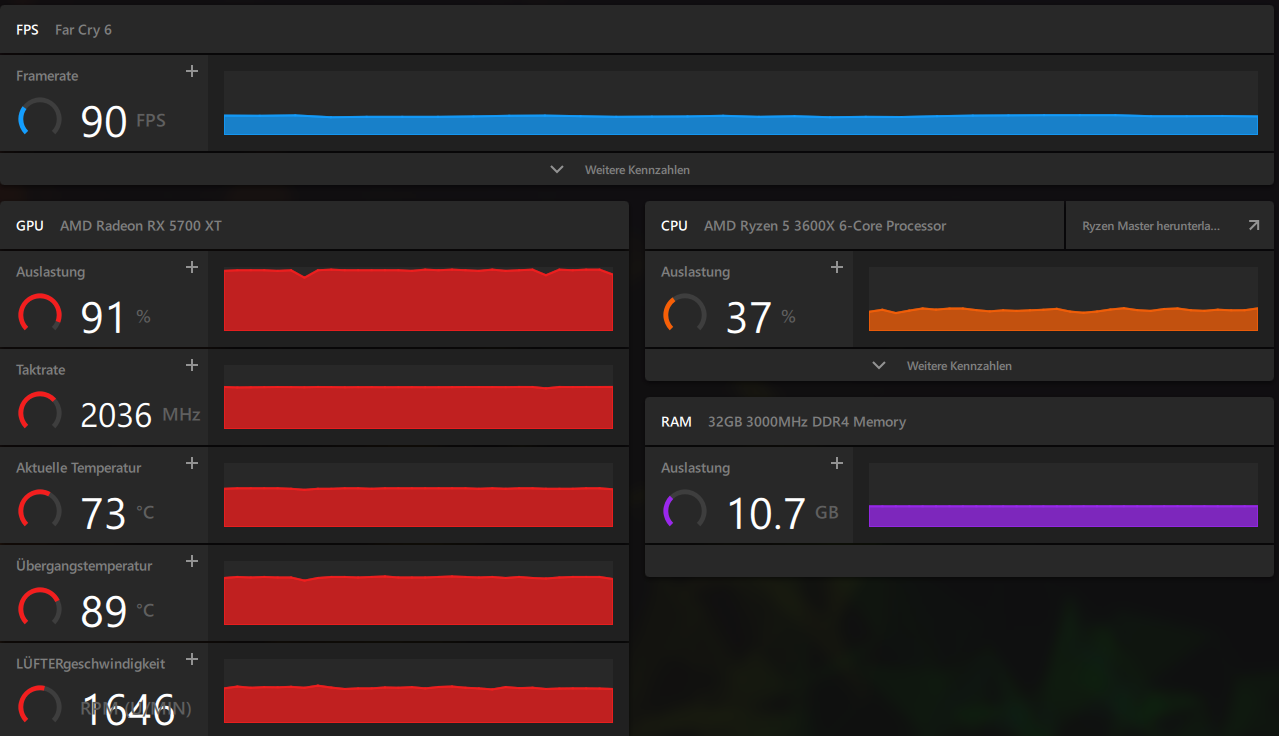Click the purple RAM gauge ring
1279x736 pixels.
point(685,511)
